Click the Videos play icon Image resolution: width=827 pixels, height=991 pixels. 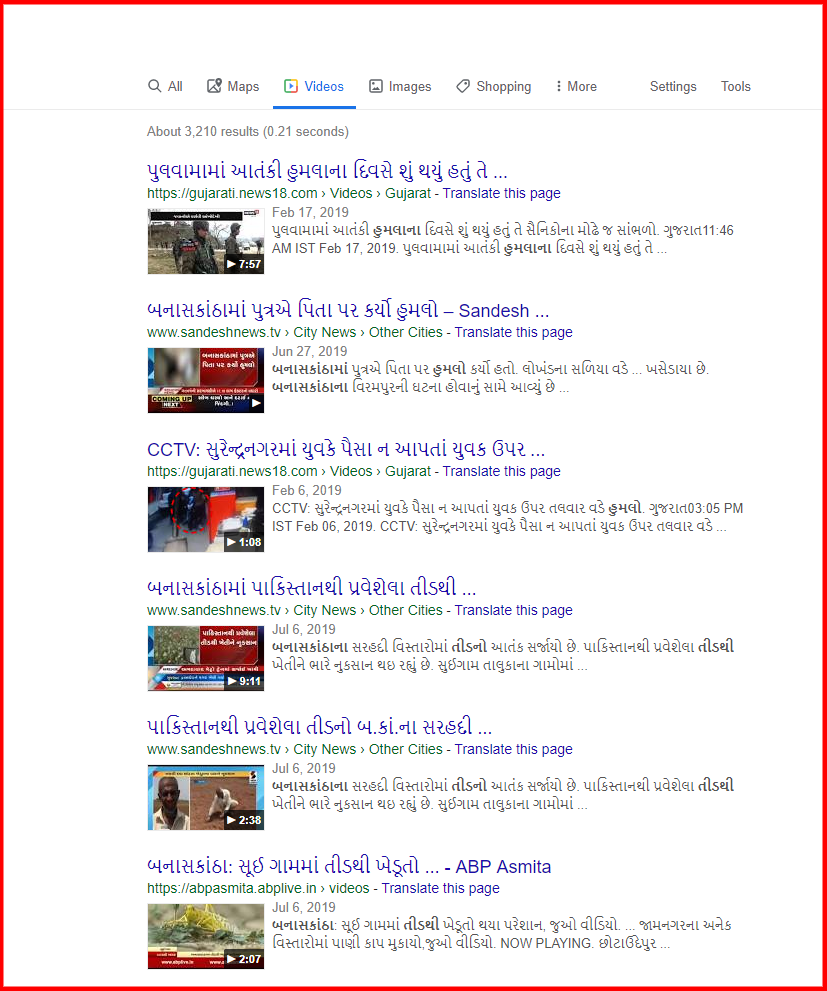point(291,86)
